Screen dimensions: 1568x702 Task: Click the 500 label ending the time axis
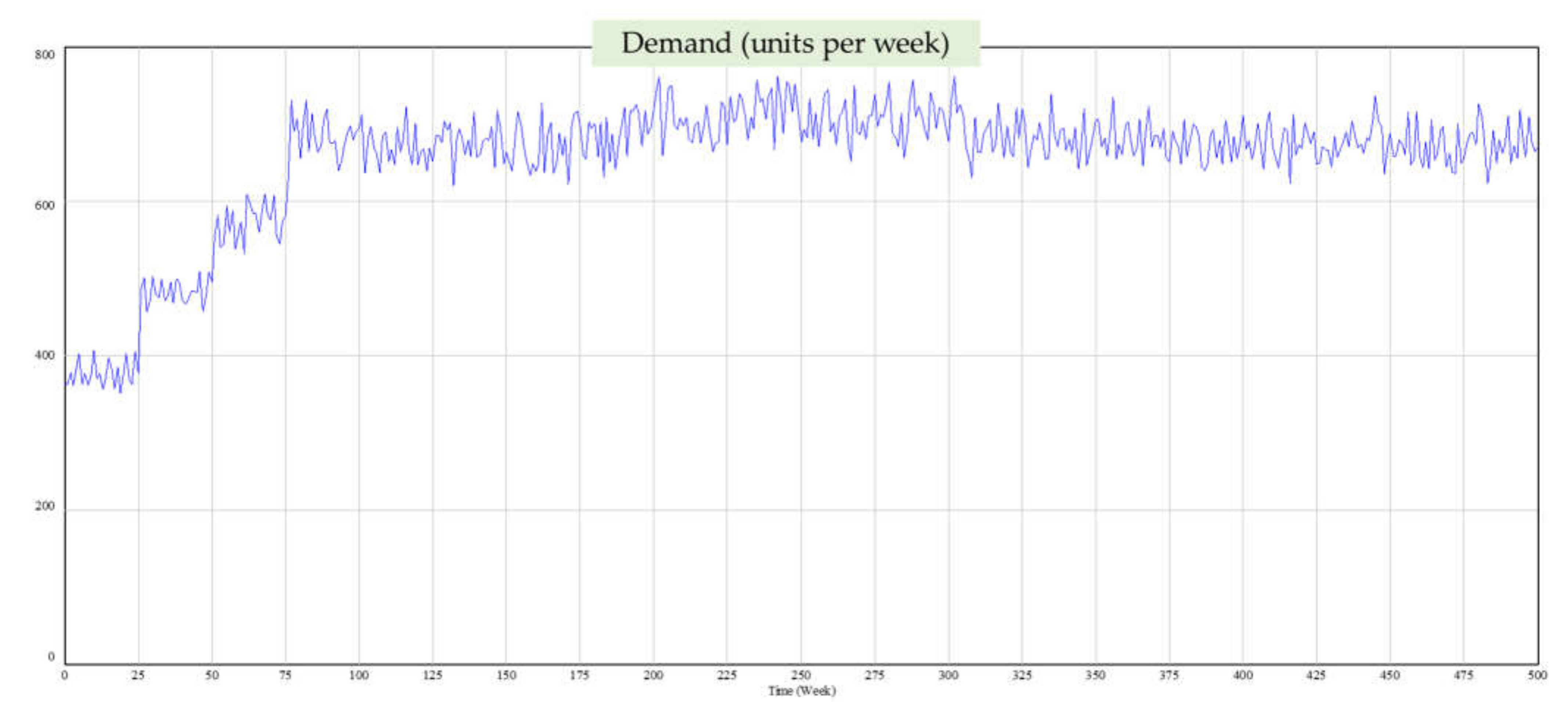pyautogui.click(x=1536, y=674)
